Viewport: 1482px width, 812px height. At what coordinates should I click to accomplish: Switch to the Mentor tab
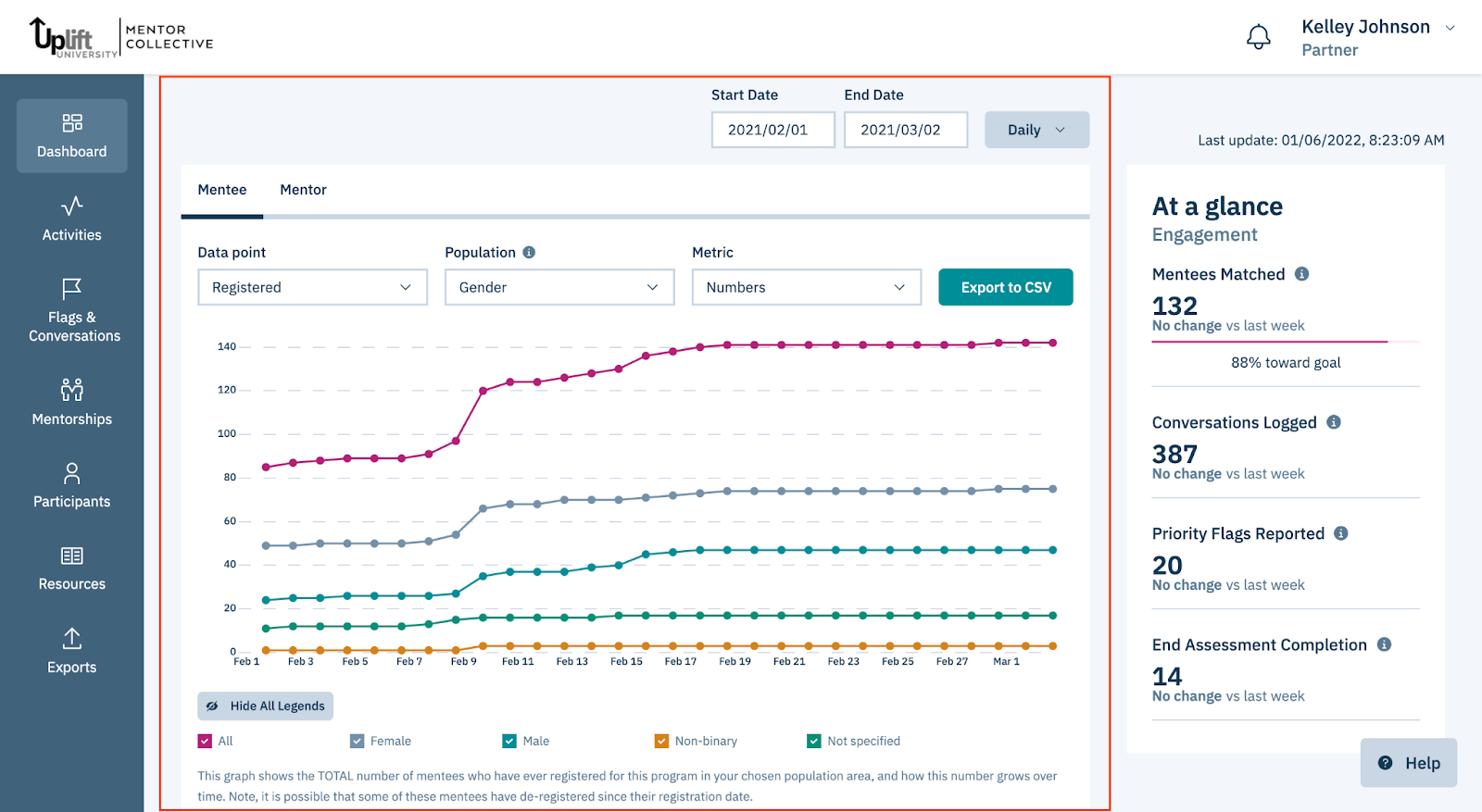(303, 190)
